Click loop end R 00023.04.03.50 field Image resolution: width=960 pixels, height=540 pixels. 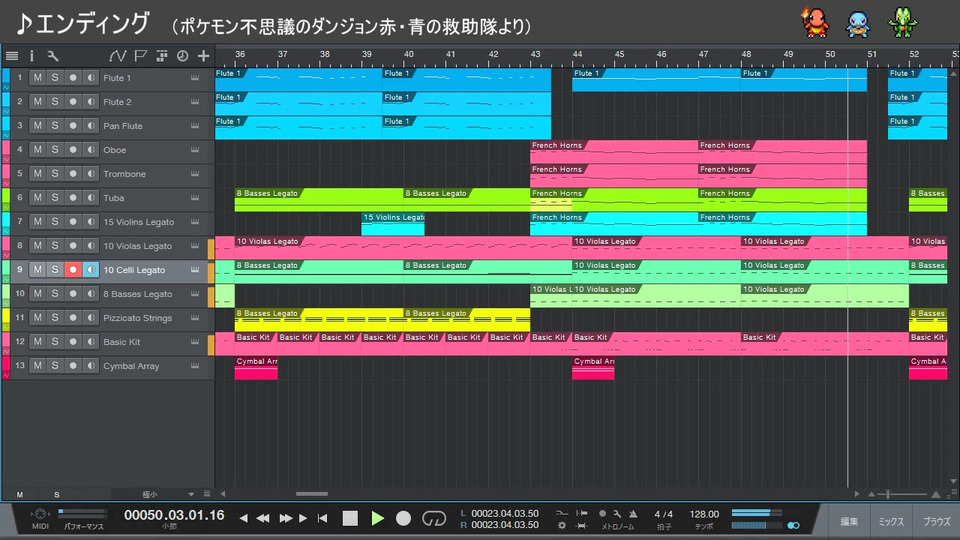504,525
